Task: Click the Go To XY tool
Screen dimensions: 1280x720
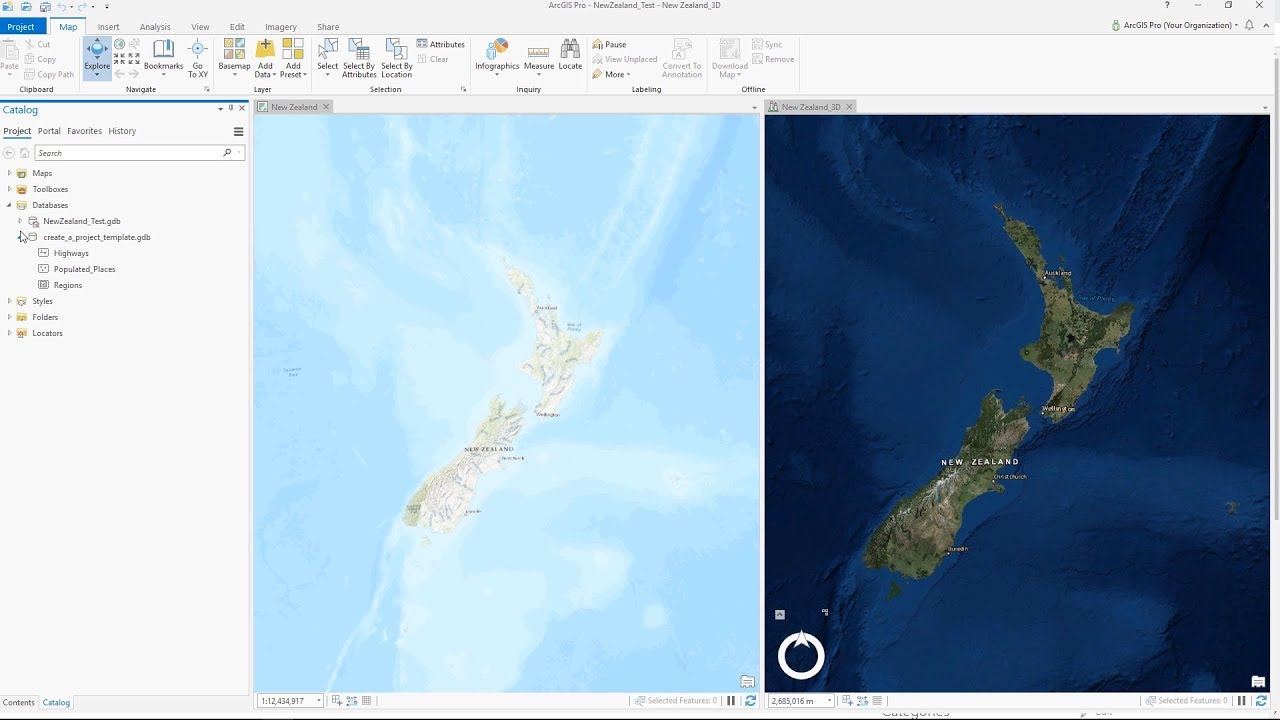Action: click(198, 58)
